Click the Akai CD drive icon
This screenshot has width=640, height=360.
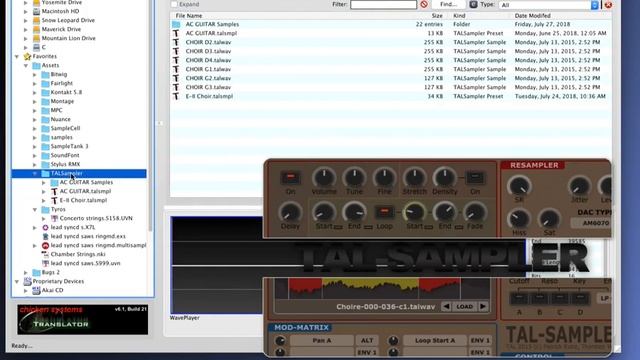36,290
